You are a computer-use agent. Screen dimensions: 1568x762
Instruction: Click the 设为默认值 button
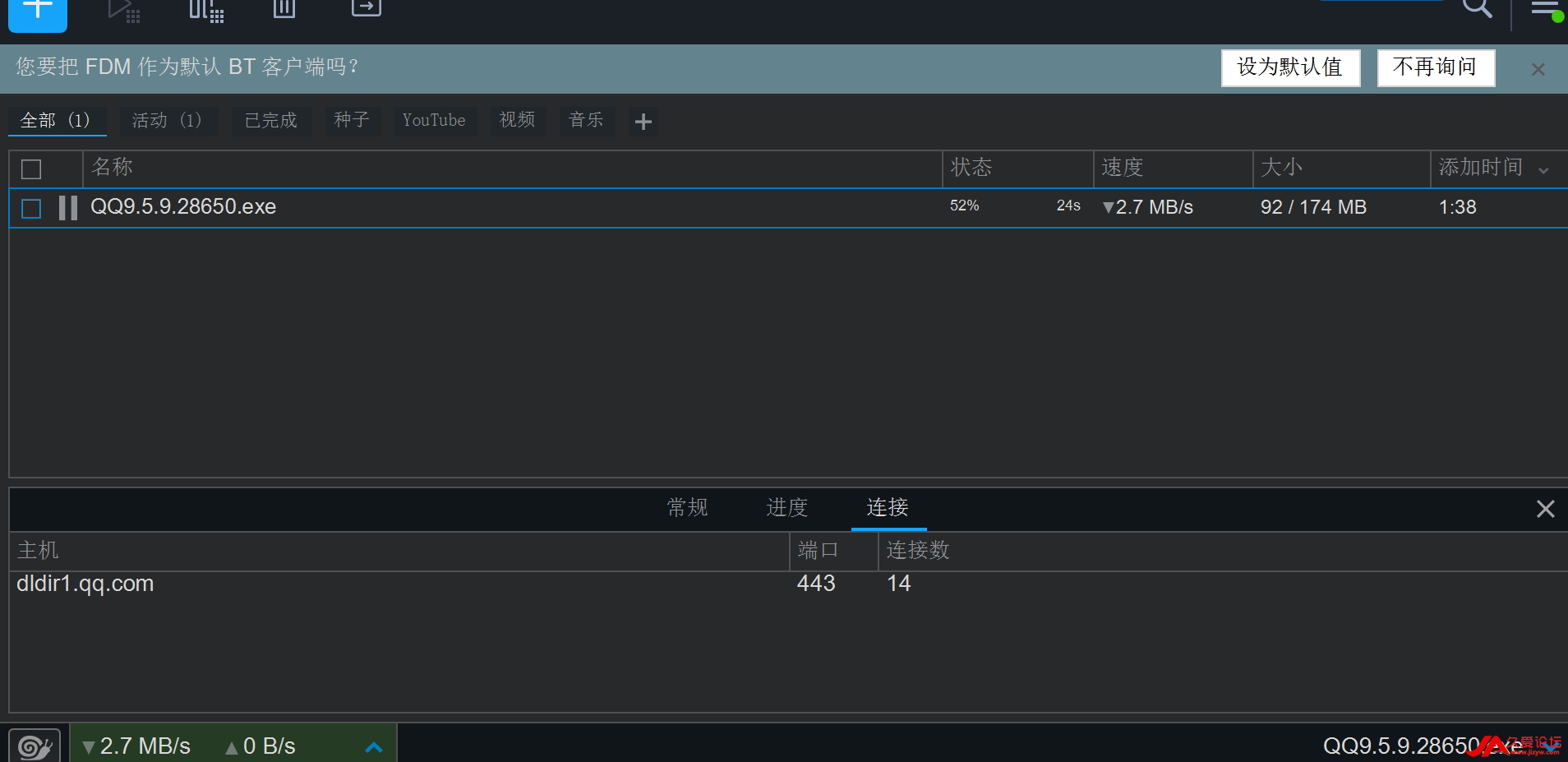1290,67
